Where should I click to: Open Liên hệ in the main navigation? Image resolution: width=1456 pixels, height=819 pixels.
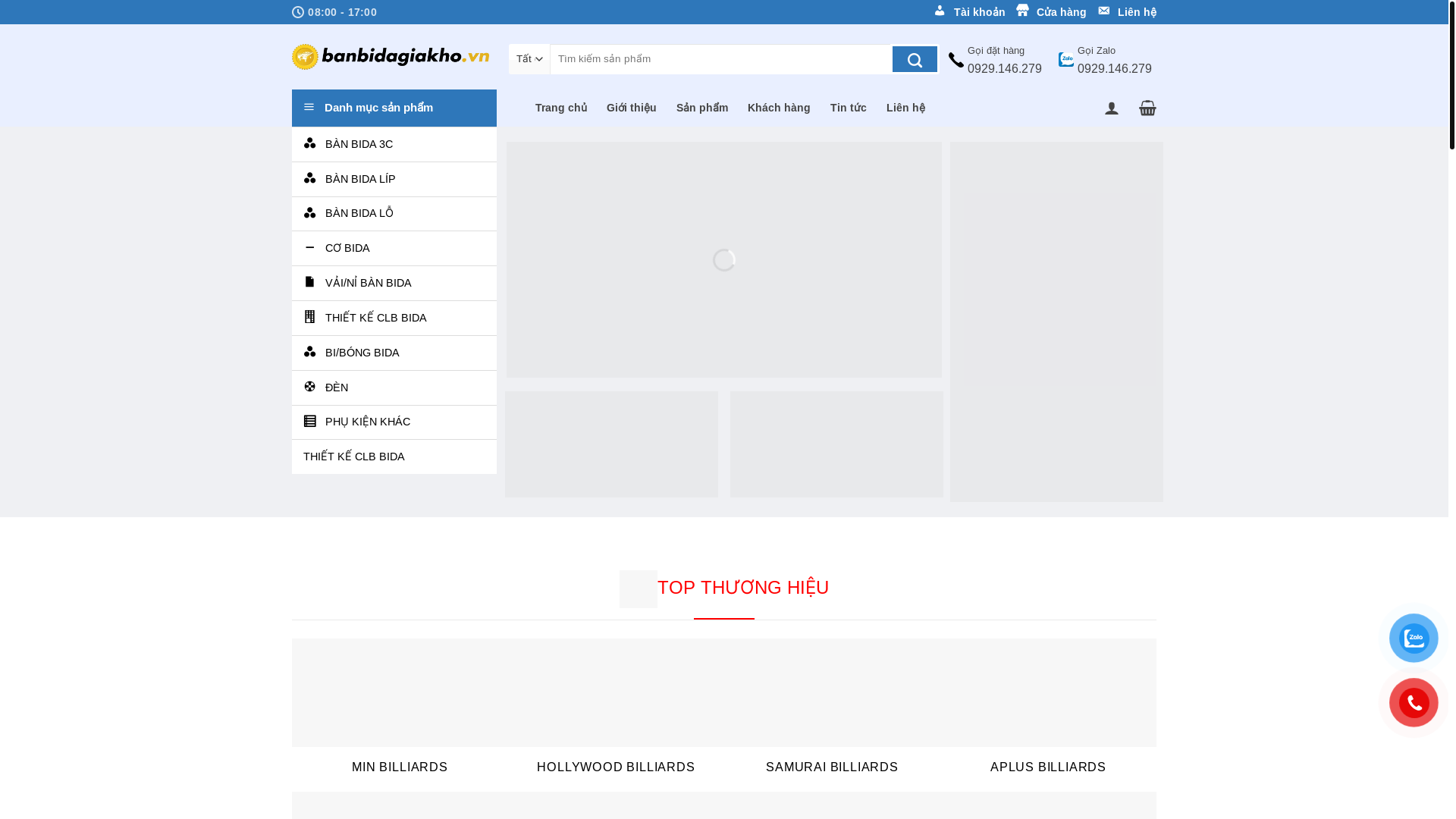(x=906, y=108)
